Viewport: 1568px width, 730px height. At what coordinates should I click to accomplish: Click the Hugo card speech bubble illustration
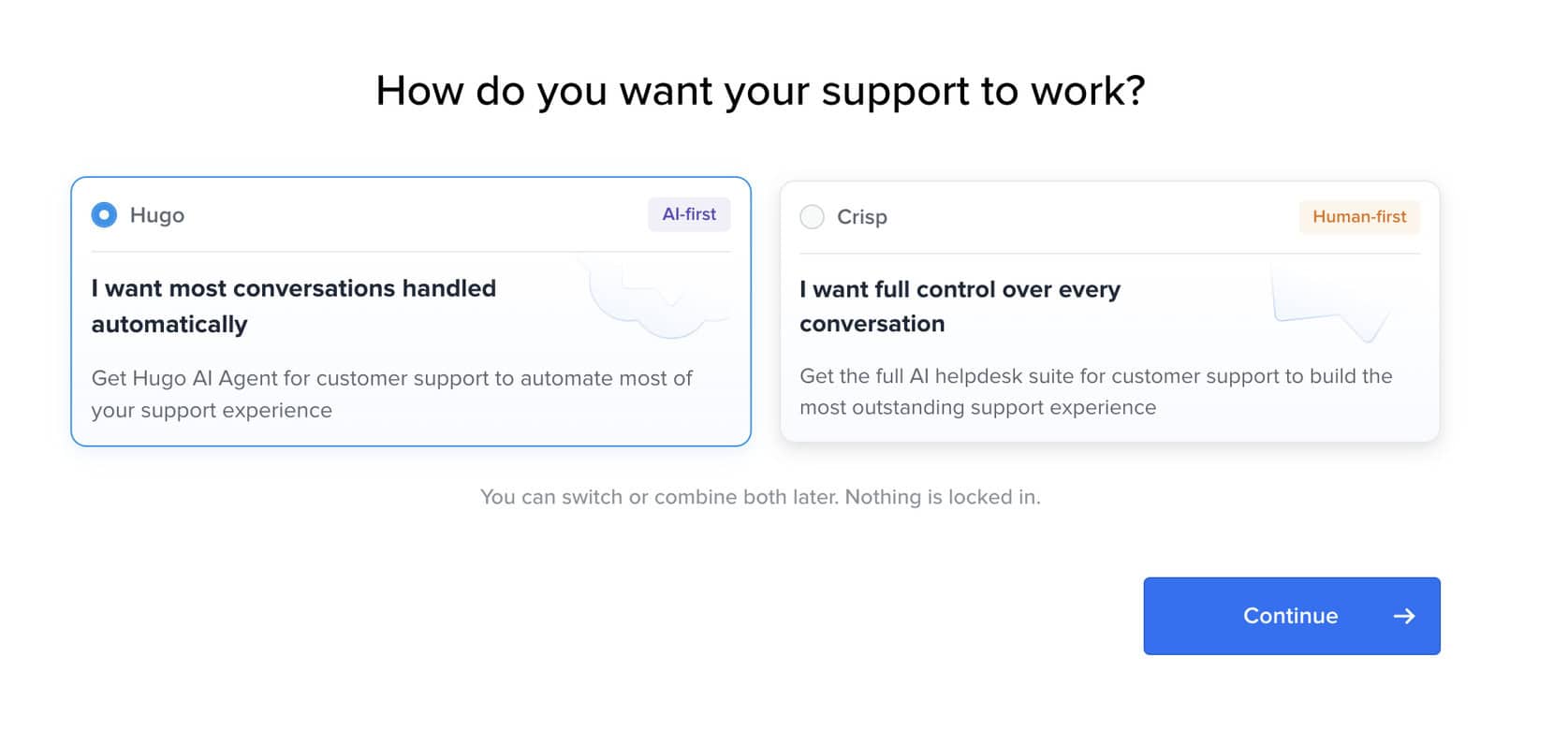pos(655,299)
